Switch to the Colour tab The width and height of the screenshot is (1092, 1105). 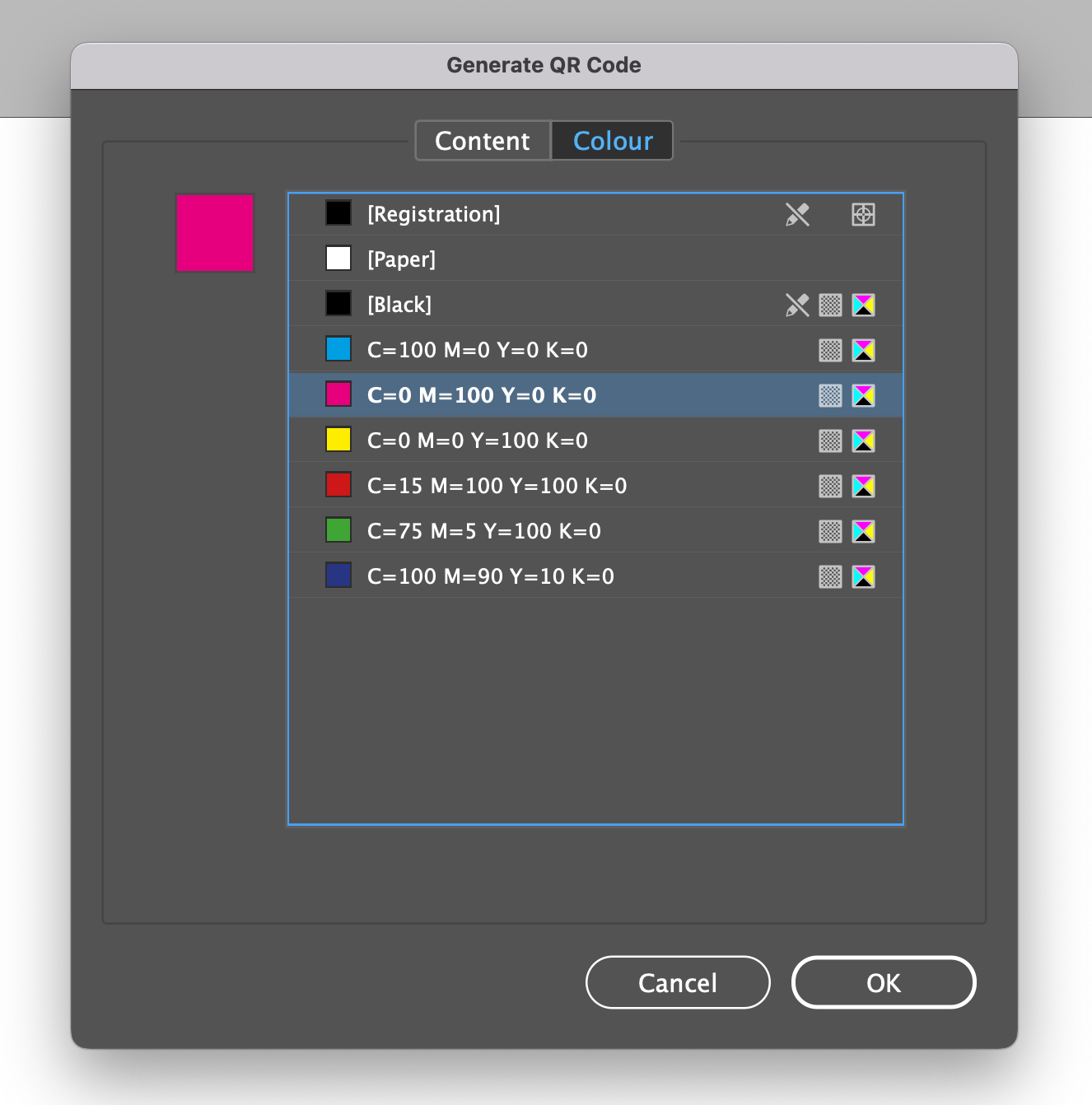click(x=611, y=140)
